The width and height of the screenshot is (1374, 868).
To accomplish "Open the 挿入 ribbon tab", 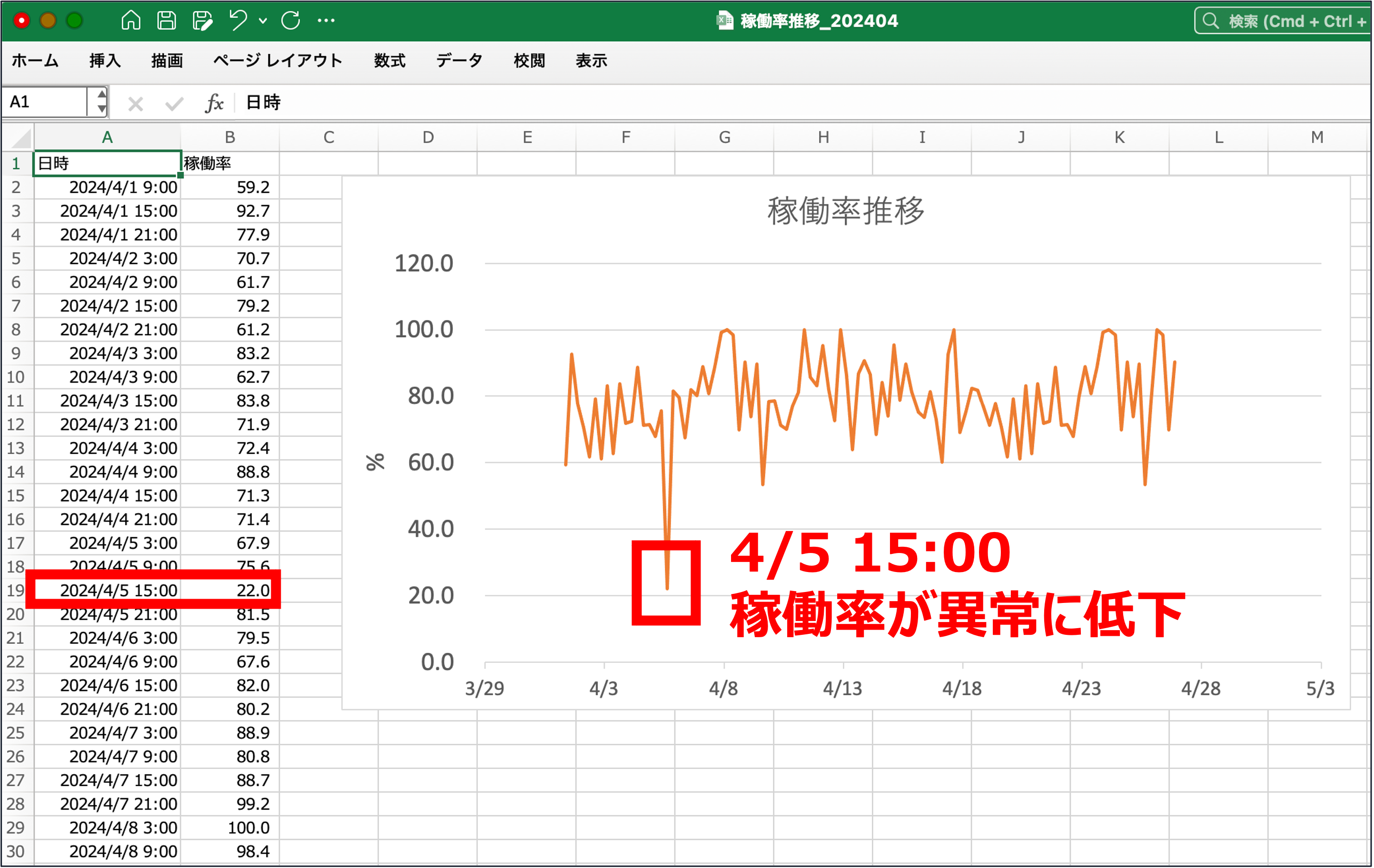I will pos(105,60).
